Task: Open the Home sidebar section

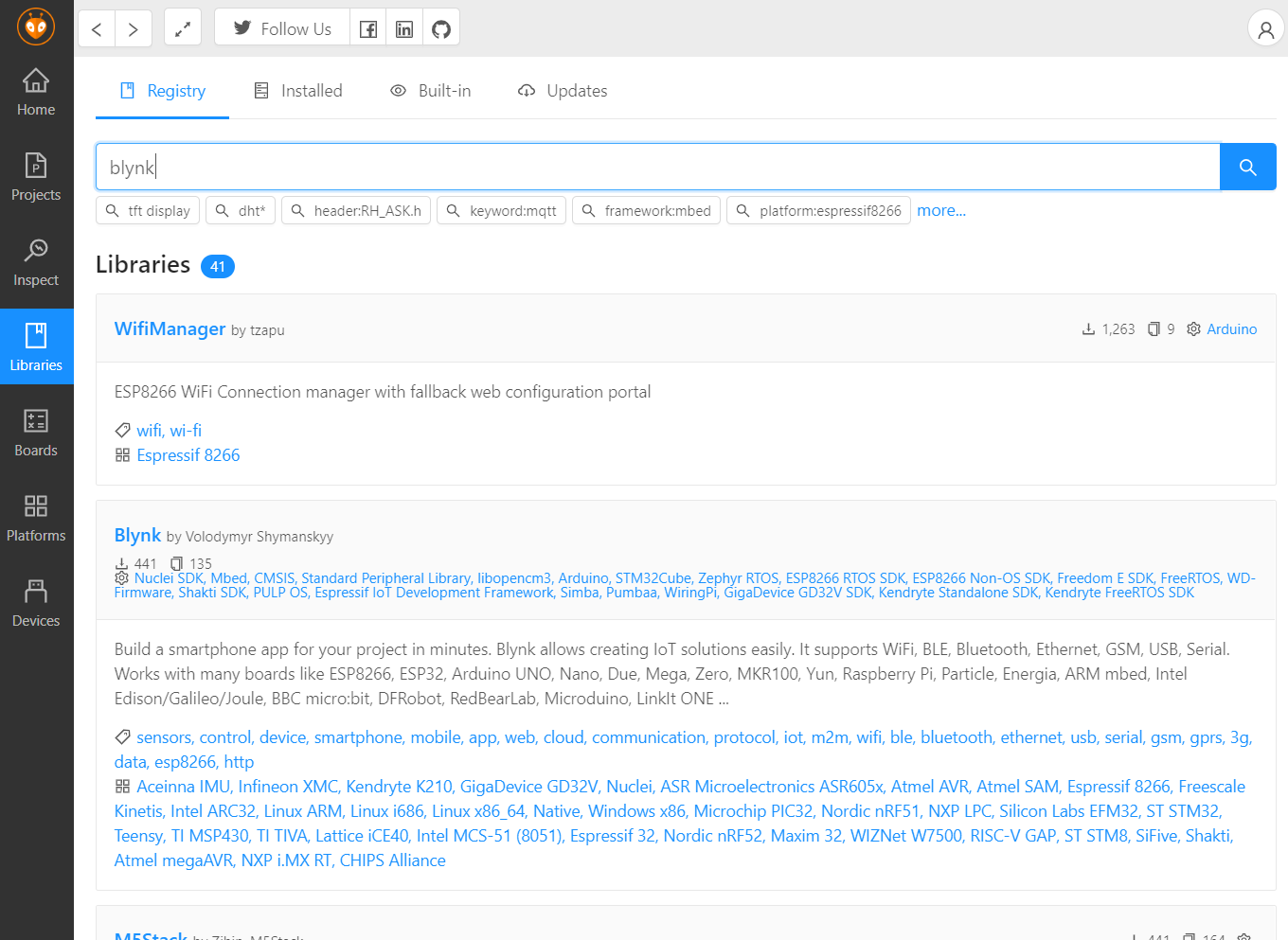Action: (x=36, y=92)
